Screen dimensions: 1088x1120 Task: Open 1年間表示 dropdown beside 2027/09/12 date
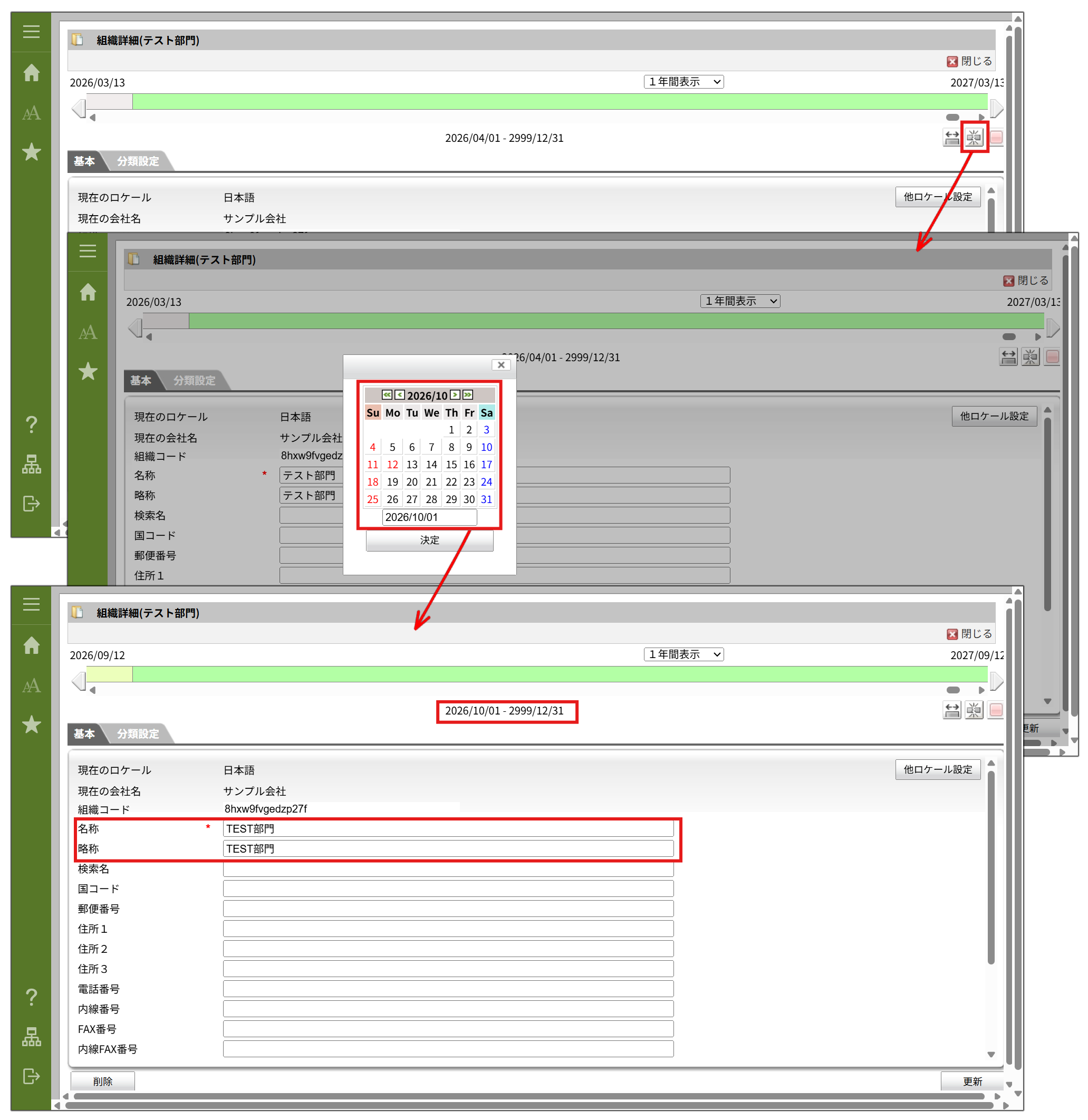point(683,654)
